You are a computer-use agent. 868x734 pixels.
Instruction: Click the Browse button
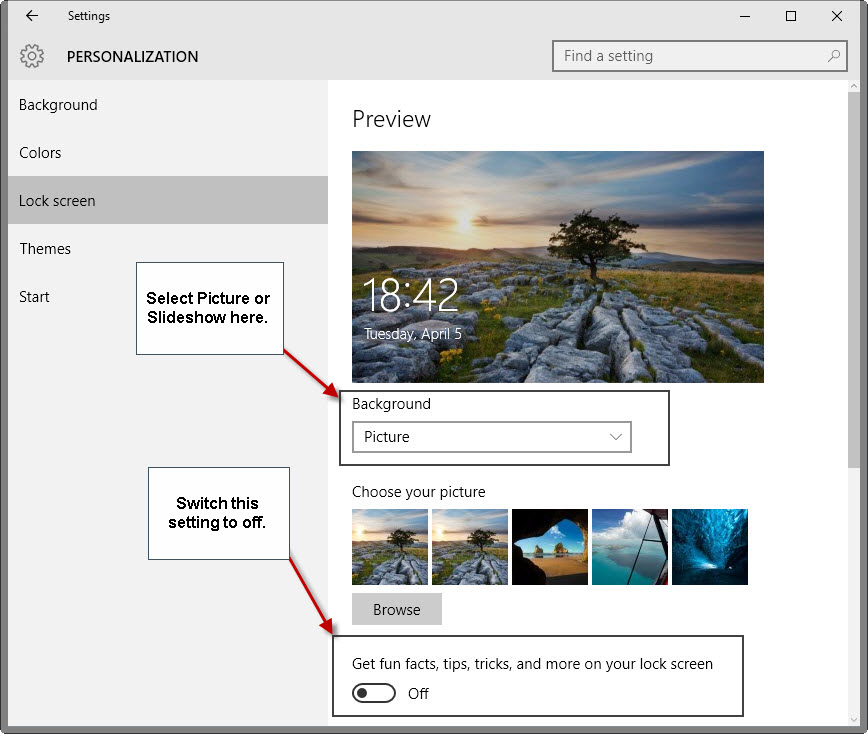coord(397,609)
